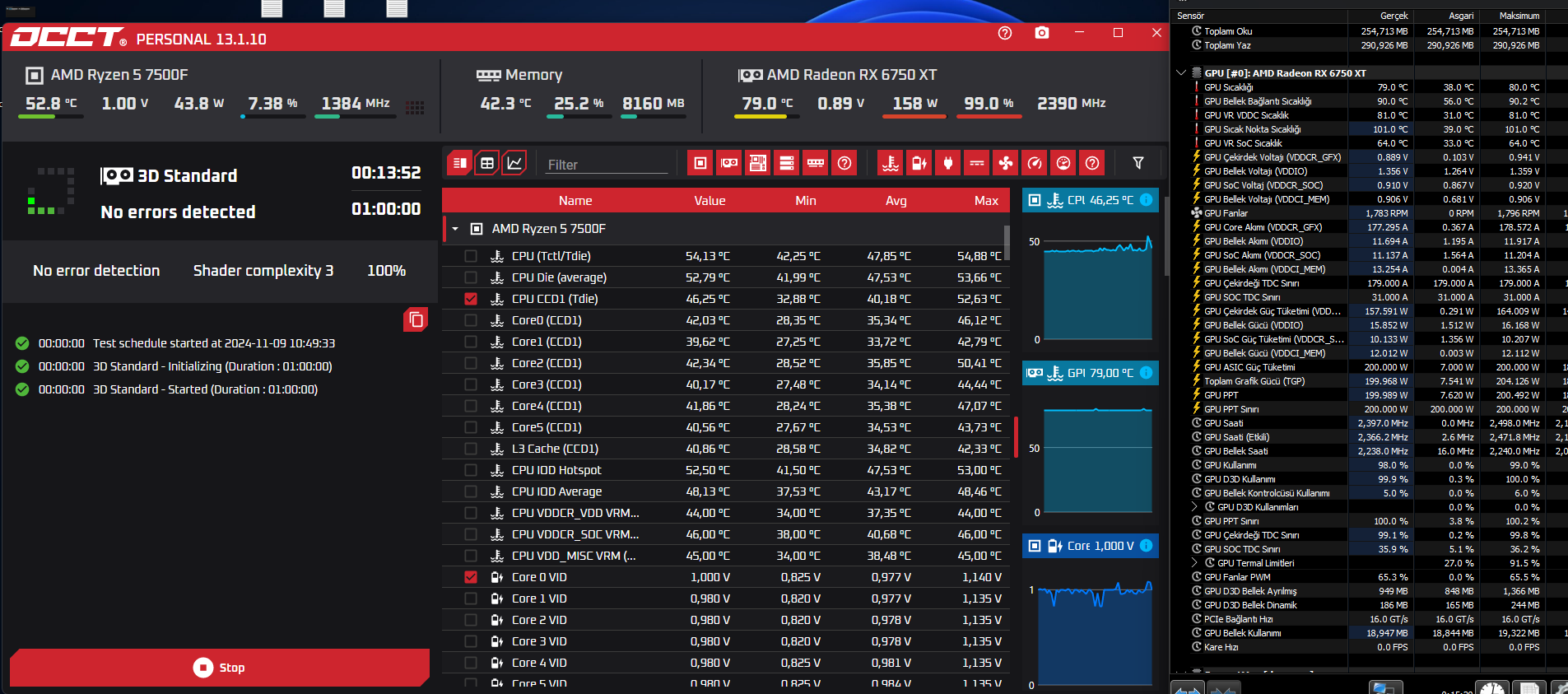Open the funnel filter options
The width and height of the screenshot is (1568, 694).
(x=1138, y=163)
